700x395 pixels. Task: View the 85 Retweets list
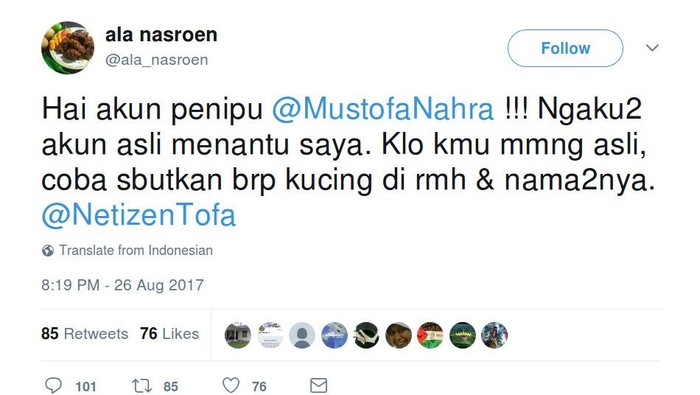[x=84, y=334]
